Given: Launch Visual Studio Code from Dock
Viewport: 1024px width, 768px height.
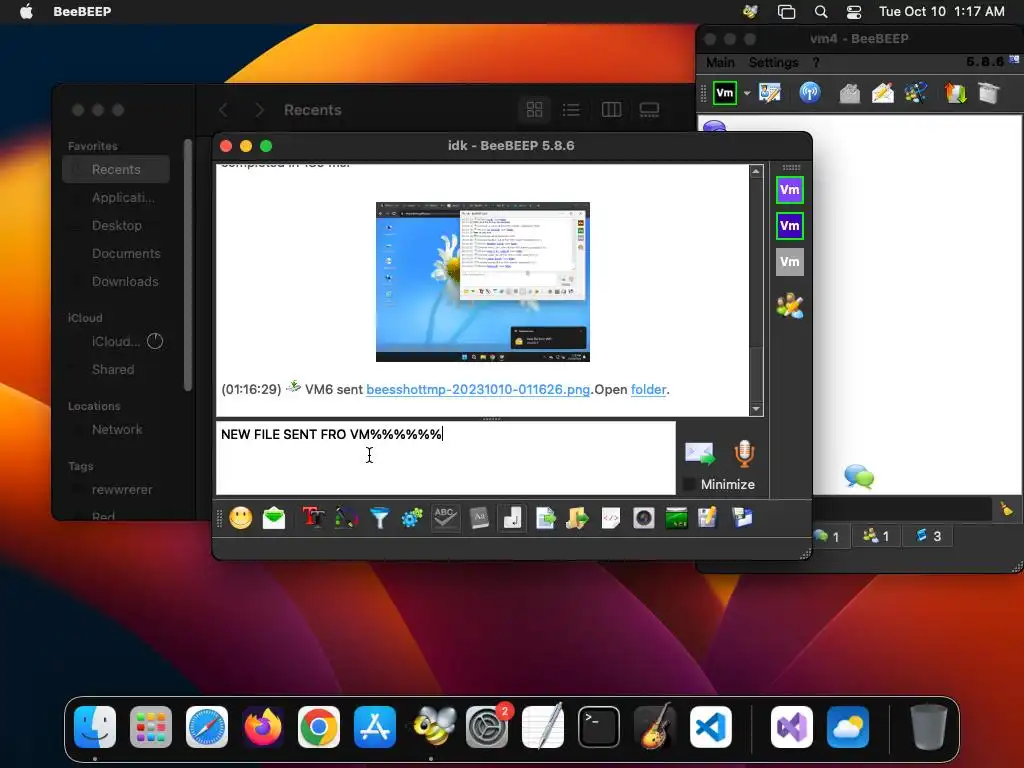Looking at the screenshot, I should coord(711,727).
